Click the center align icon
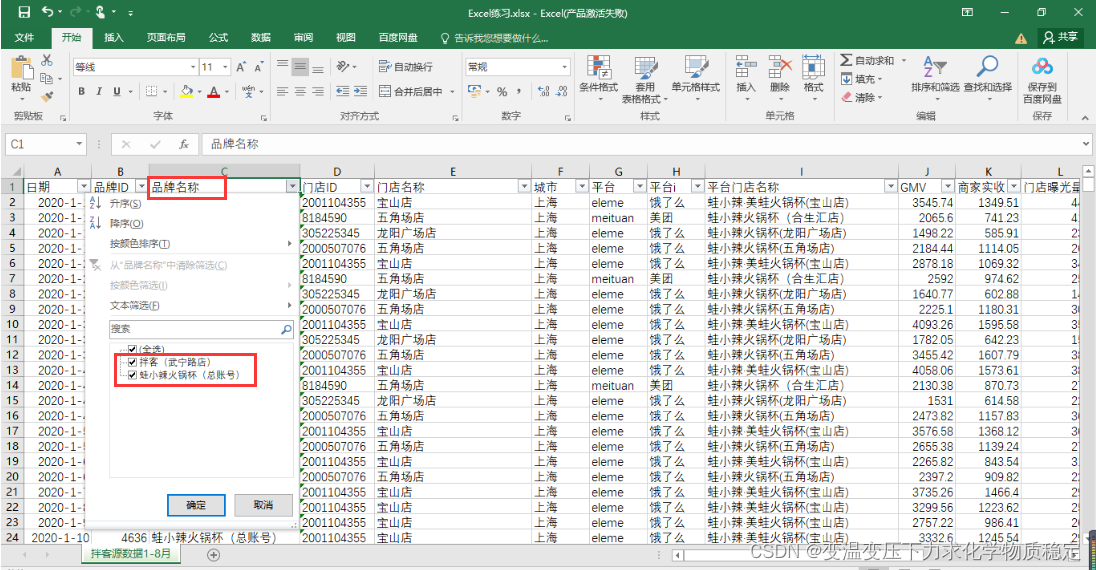This screenshot has height=570, width=1096. click(x=300, y=91)
